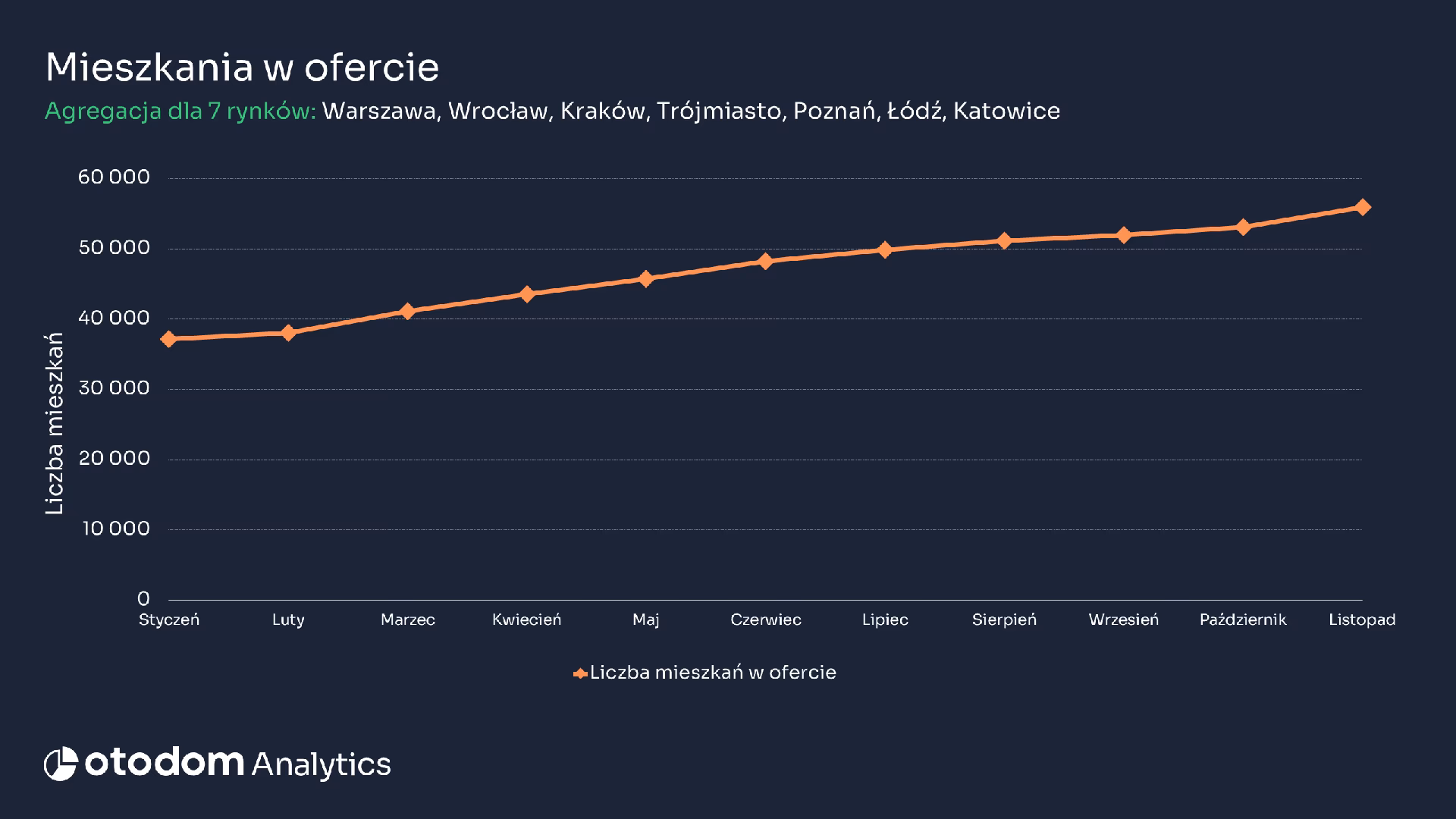Click the orange legend marker icon
The image size is (1456, 819).
coord(580,673)
